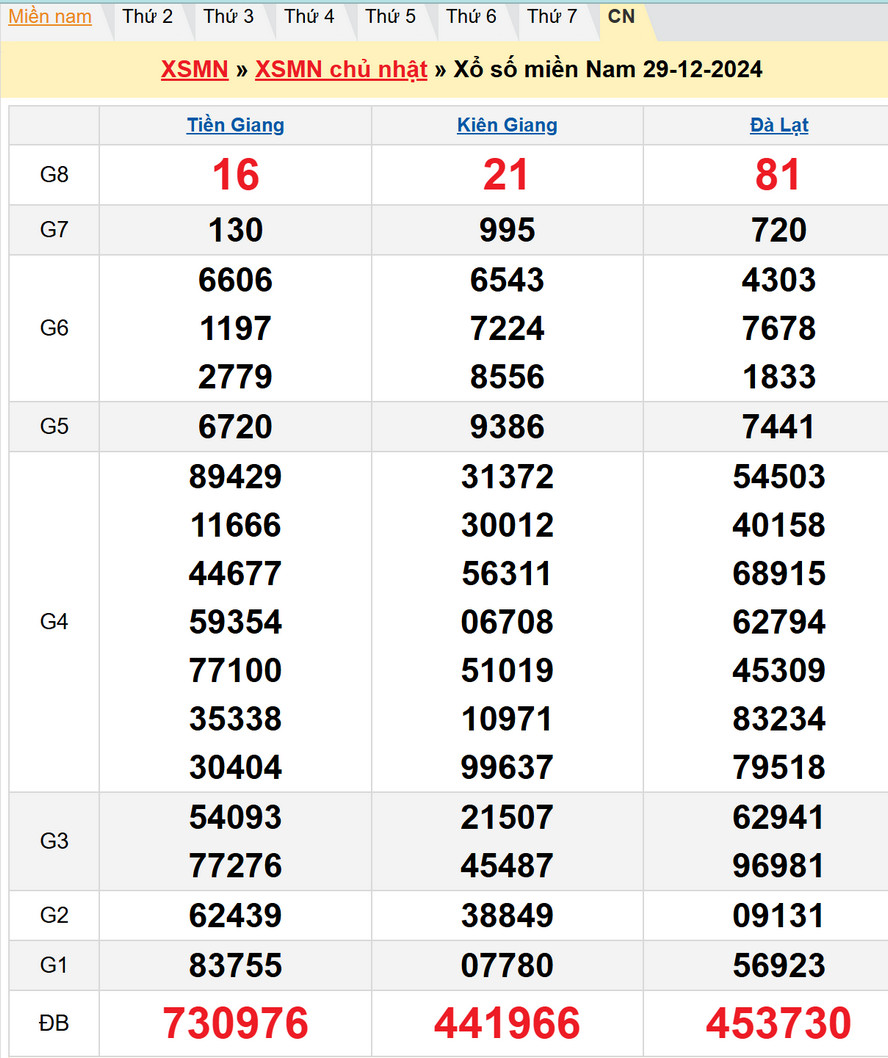Select Kiên Giang G1 number 07780
The height and width of the screenshot is (1058, 888).
pos(507,965)
